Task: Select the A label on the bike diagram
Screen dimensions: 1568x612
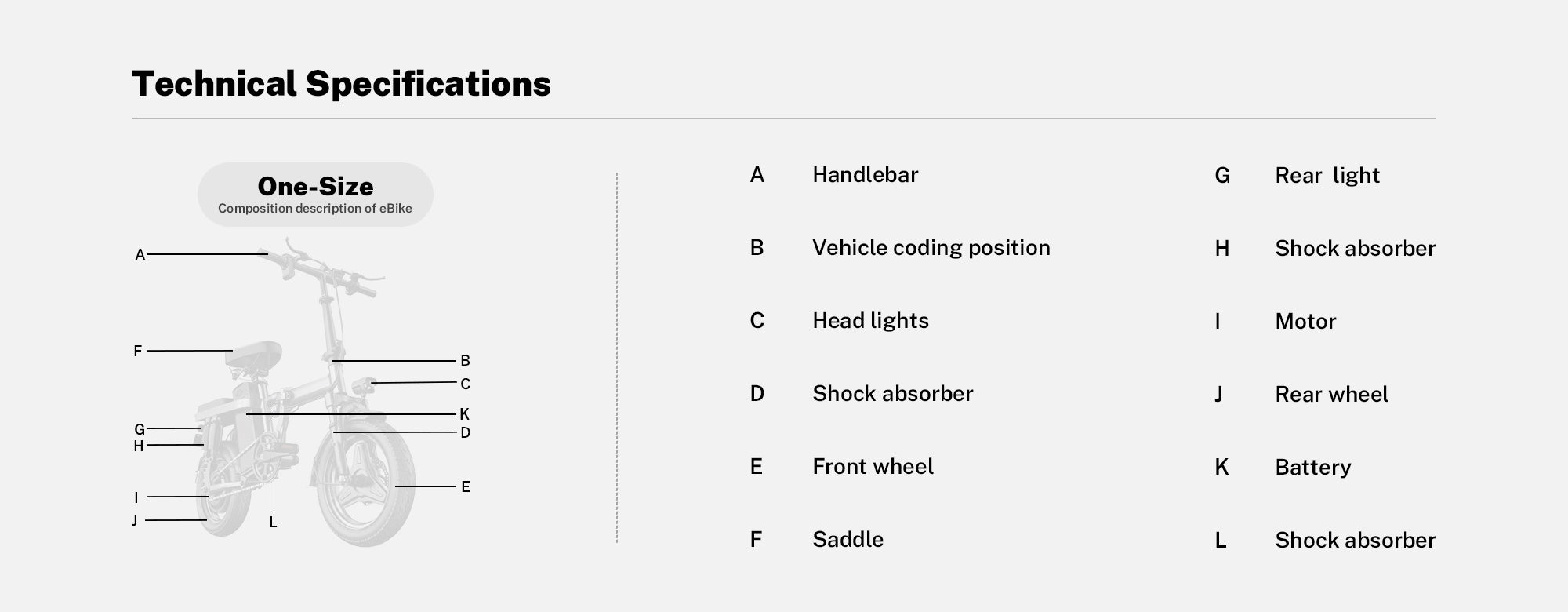Action: click(x=140, y=255)
